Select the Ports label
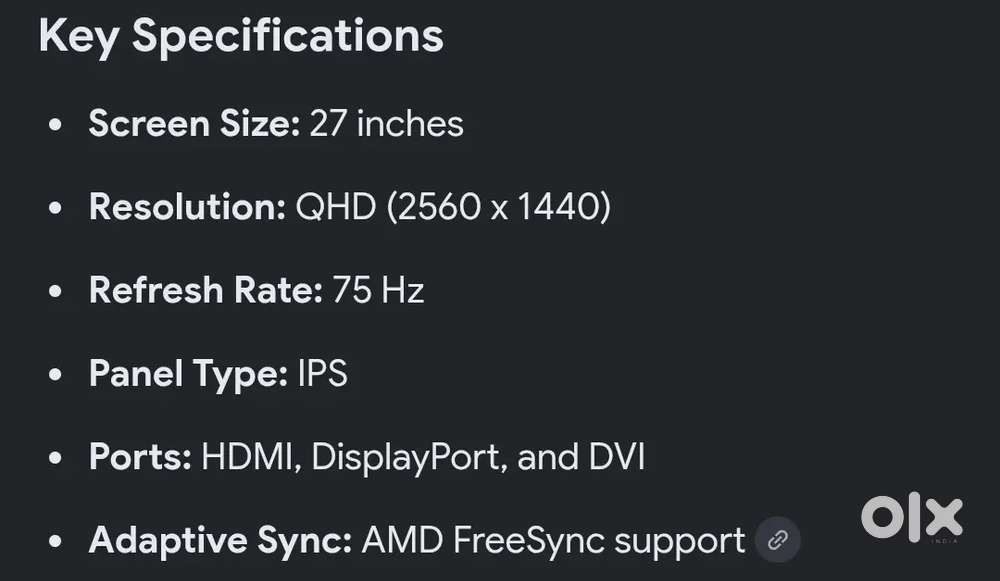 [140, 457]
